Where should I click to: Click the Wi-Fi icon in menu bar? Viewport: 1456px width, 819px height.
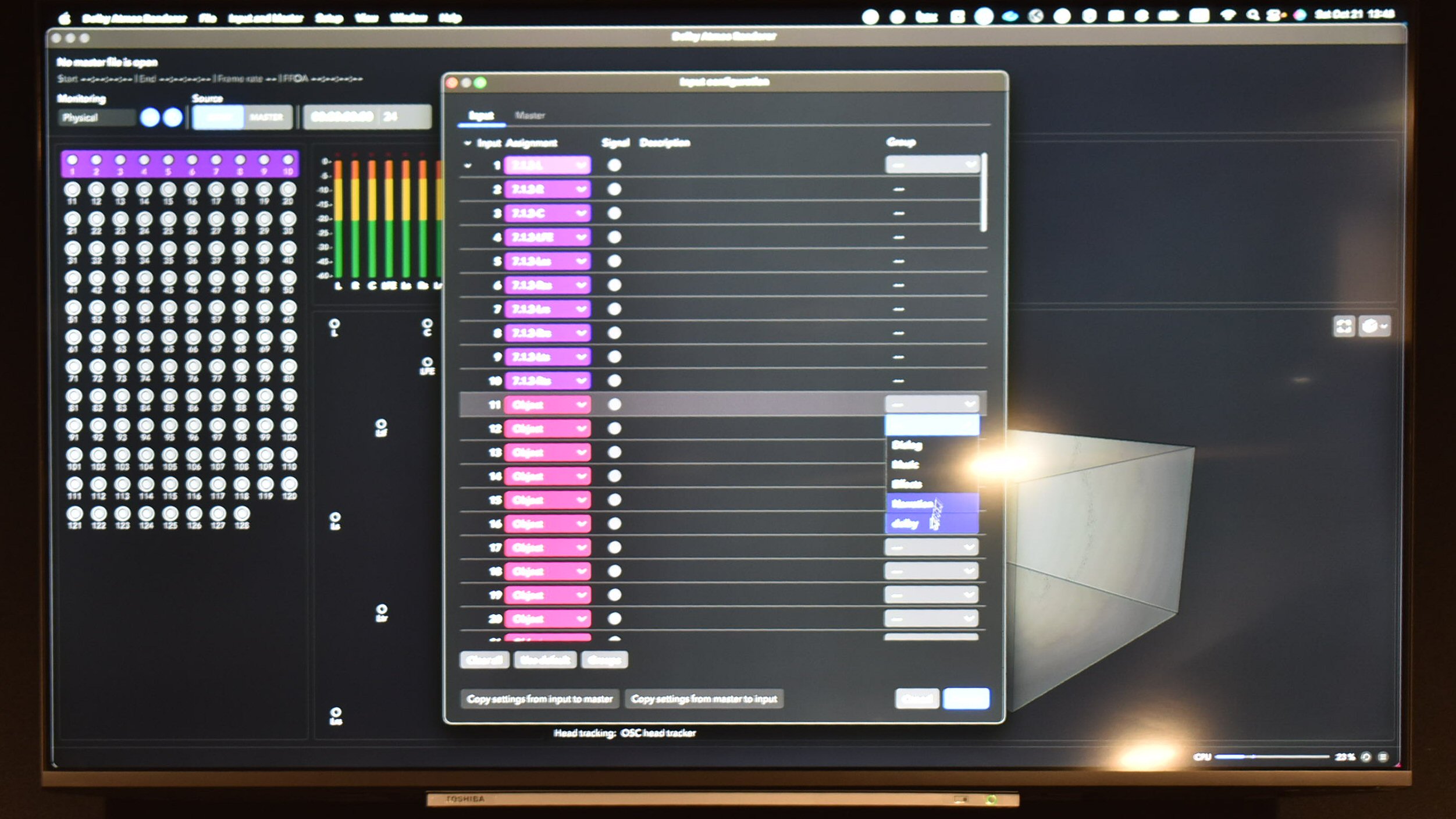point(1227,16)
